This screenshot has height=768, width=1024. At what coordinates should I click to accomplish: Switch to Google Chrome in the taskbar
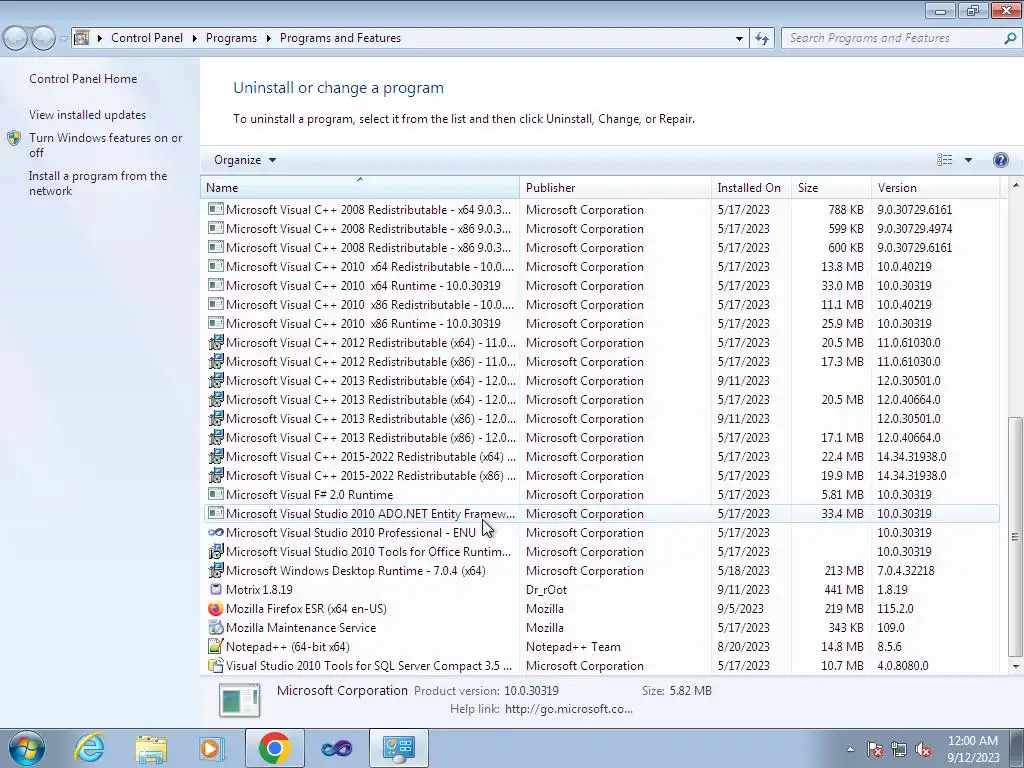tap(274, 748)
